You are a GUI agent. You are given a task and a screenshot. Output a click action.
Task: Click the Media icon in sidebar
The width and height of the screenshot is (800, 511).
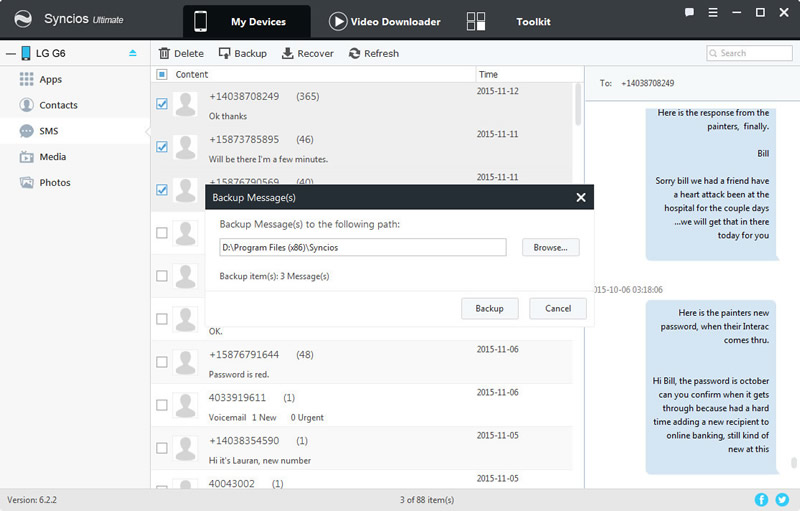tap(27, 157)
